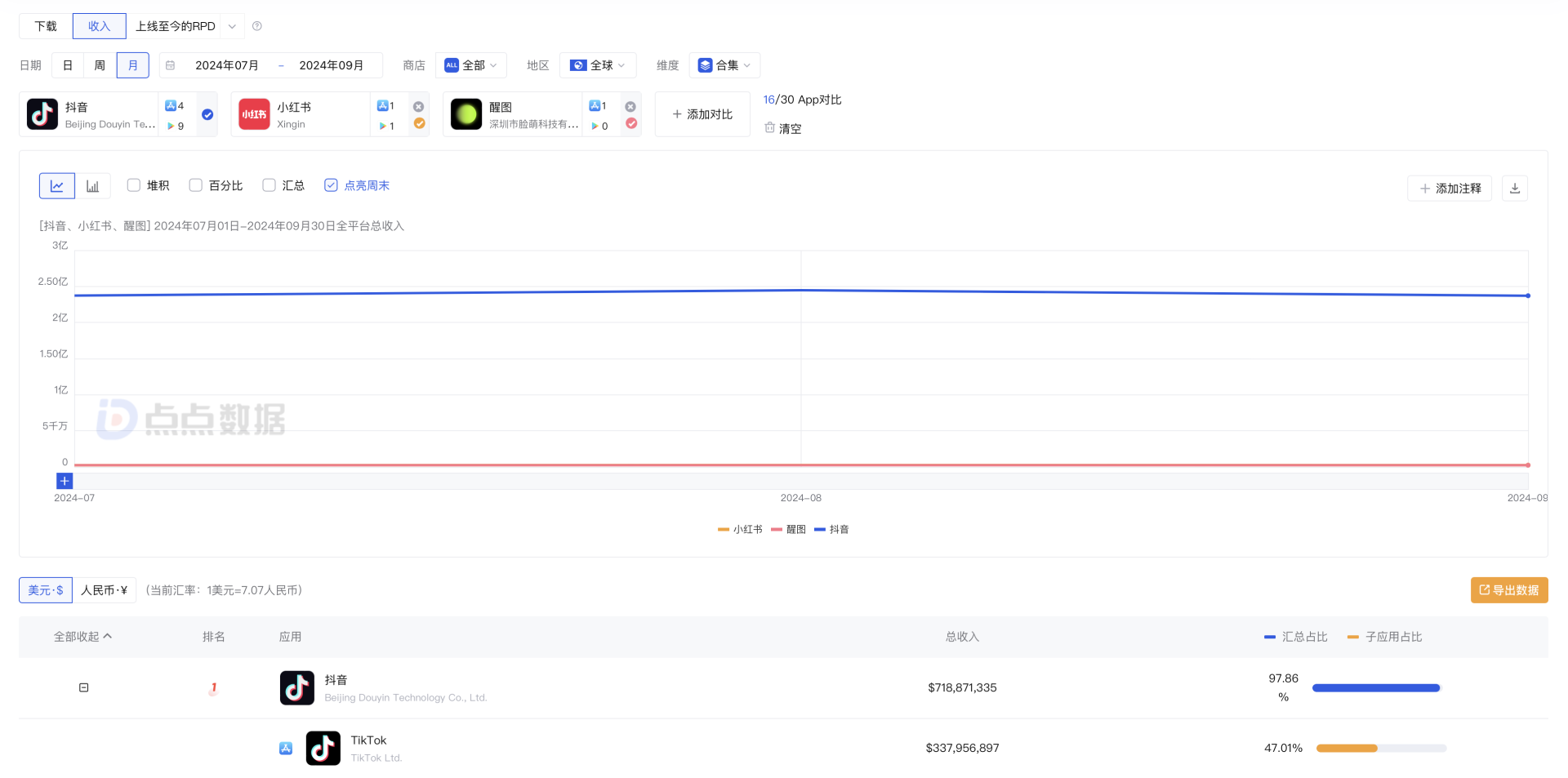1568x778 pixels.
Task: Click 汇总占比 blue legend swatch in header
Action: (1270, 637)
